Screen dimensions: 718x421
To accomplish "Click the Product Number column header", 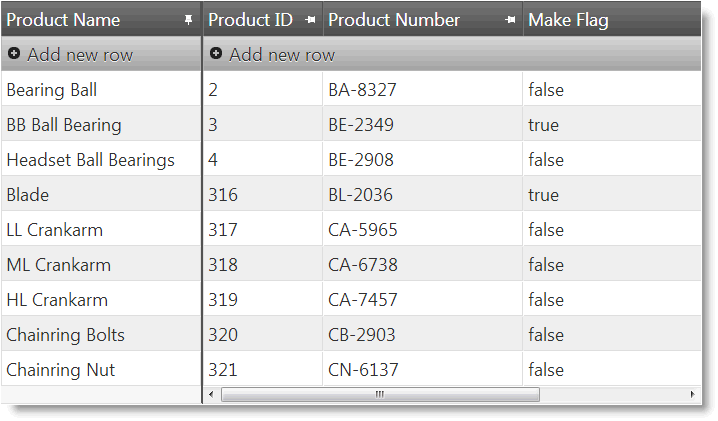I will tap(394, 20).
